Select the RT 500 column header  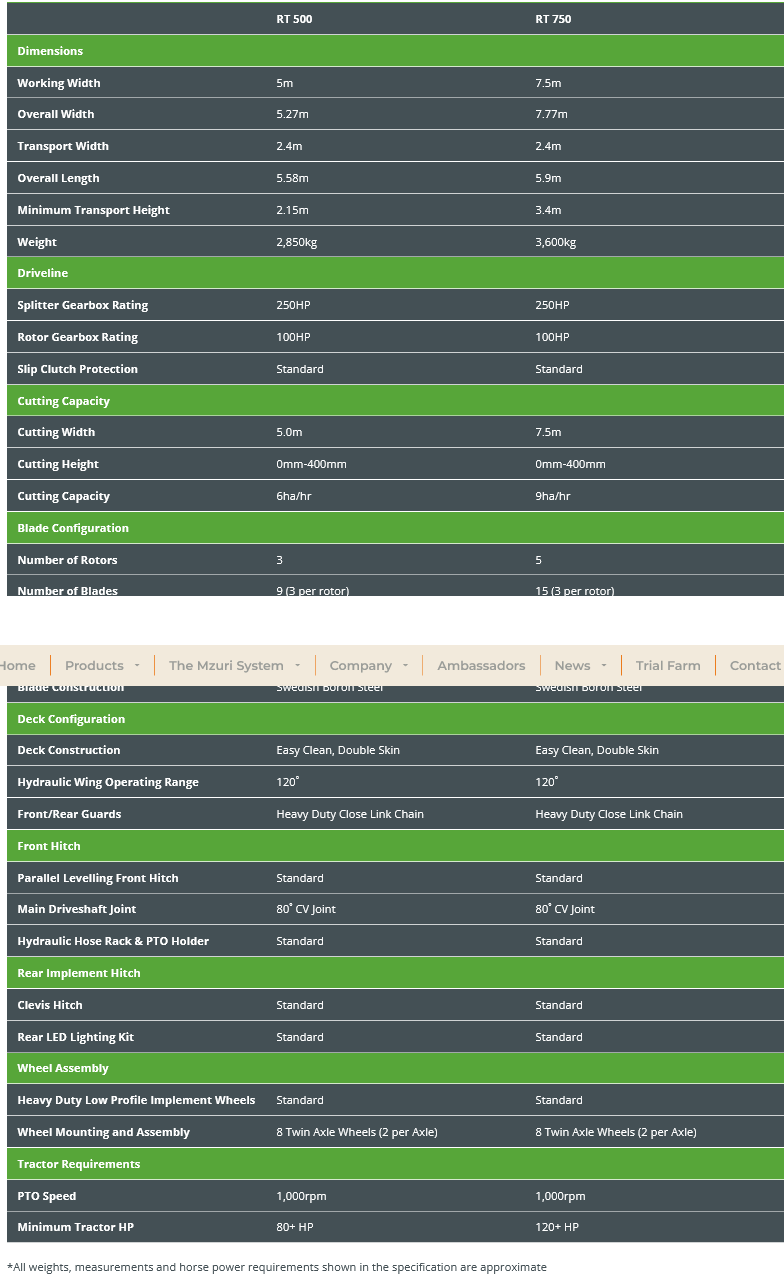294,19
